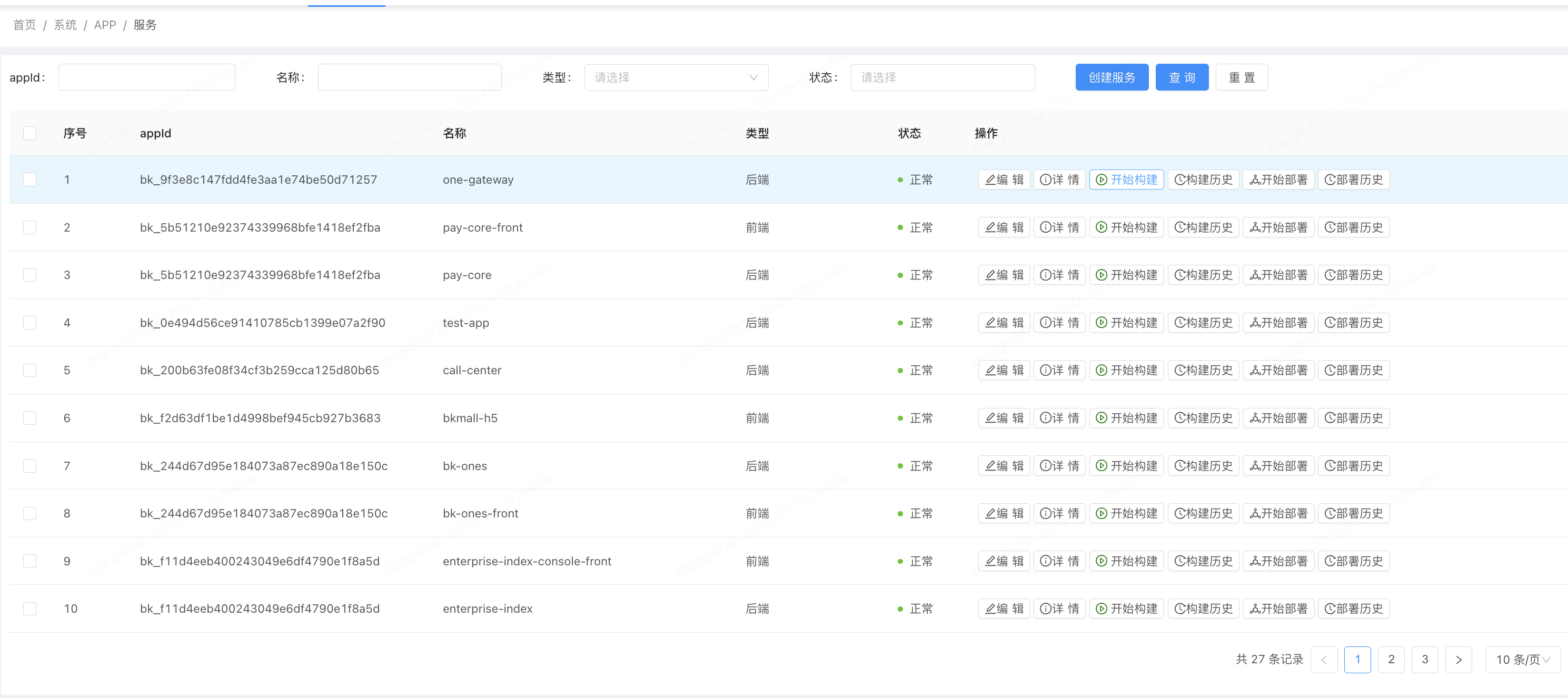Open the 类型 filter dropdown
This screenshot has width=1568, height=698.
pos(676,77)
